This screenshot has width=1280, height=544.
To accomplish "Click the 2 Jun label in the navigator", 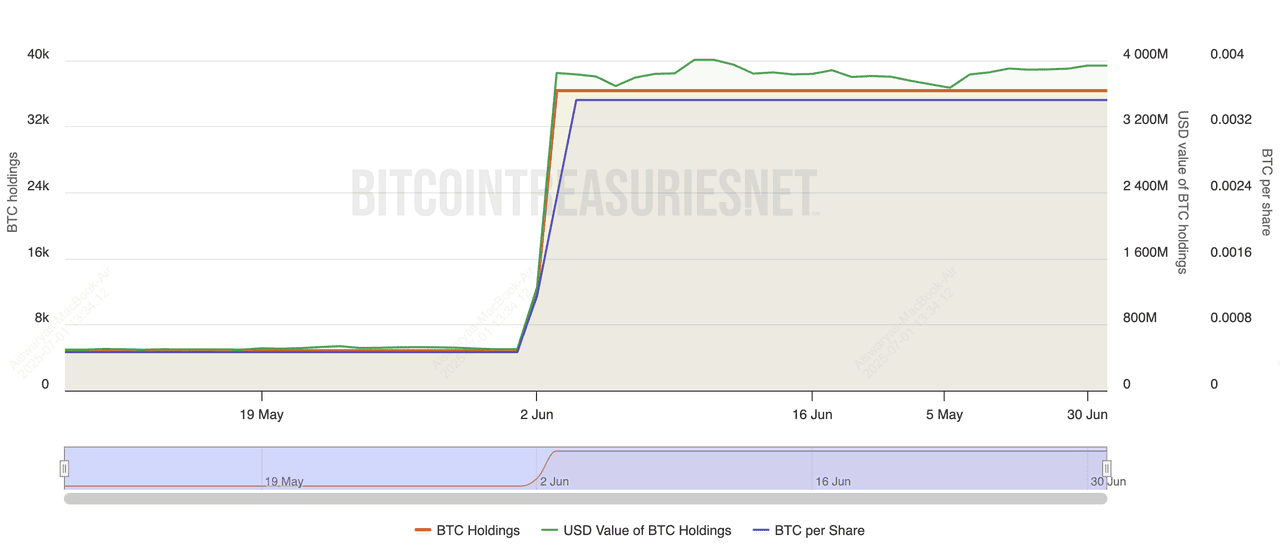I will [x=554, y=481].
